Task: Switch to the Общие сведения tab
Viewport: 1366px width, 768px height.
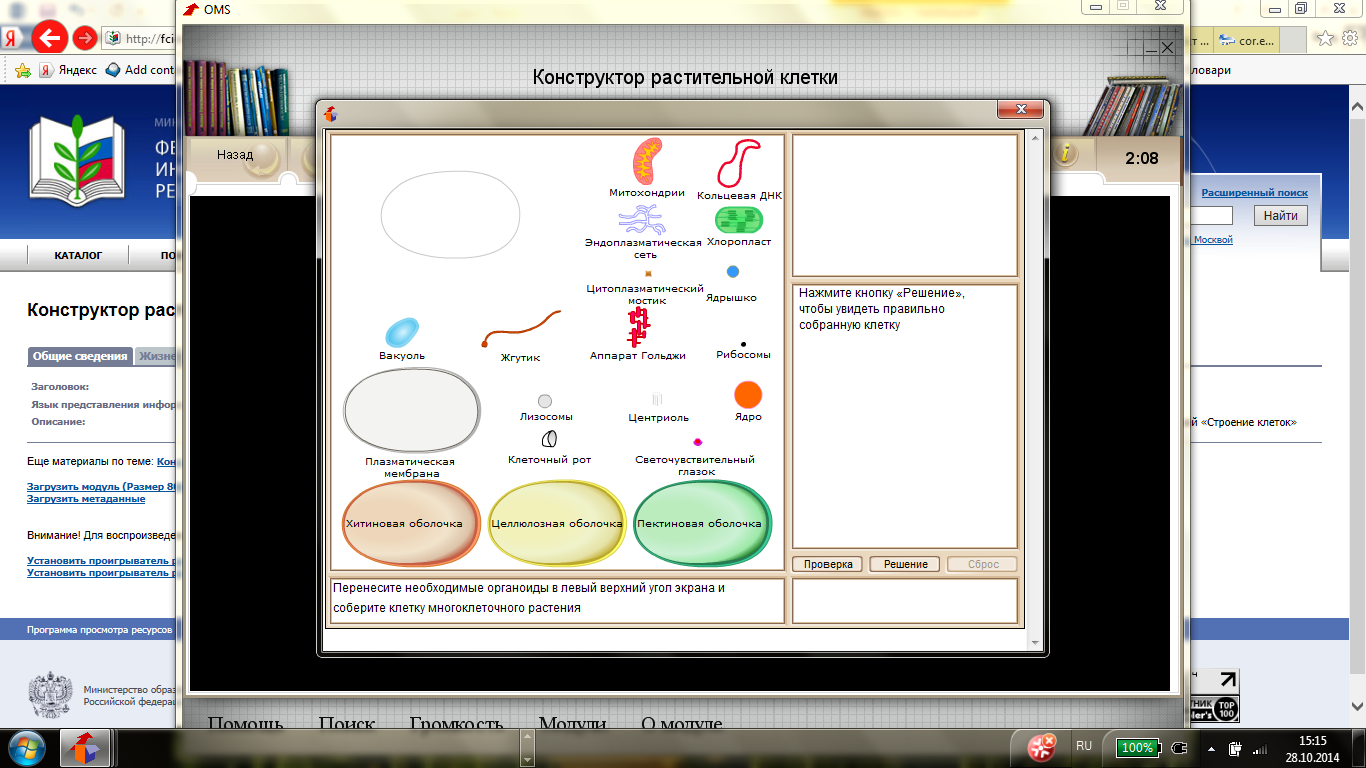Action: click(x=80, y=356)
